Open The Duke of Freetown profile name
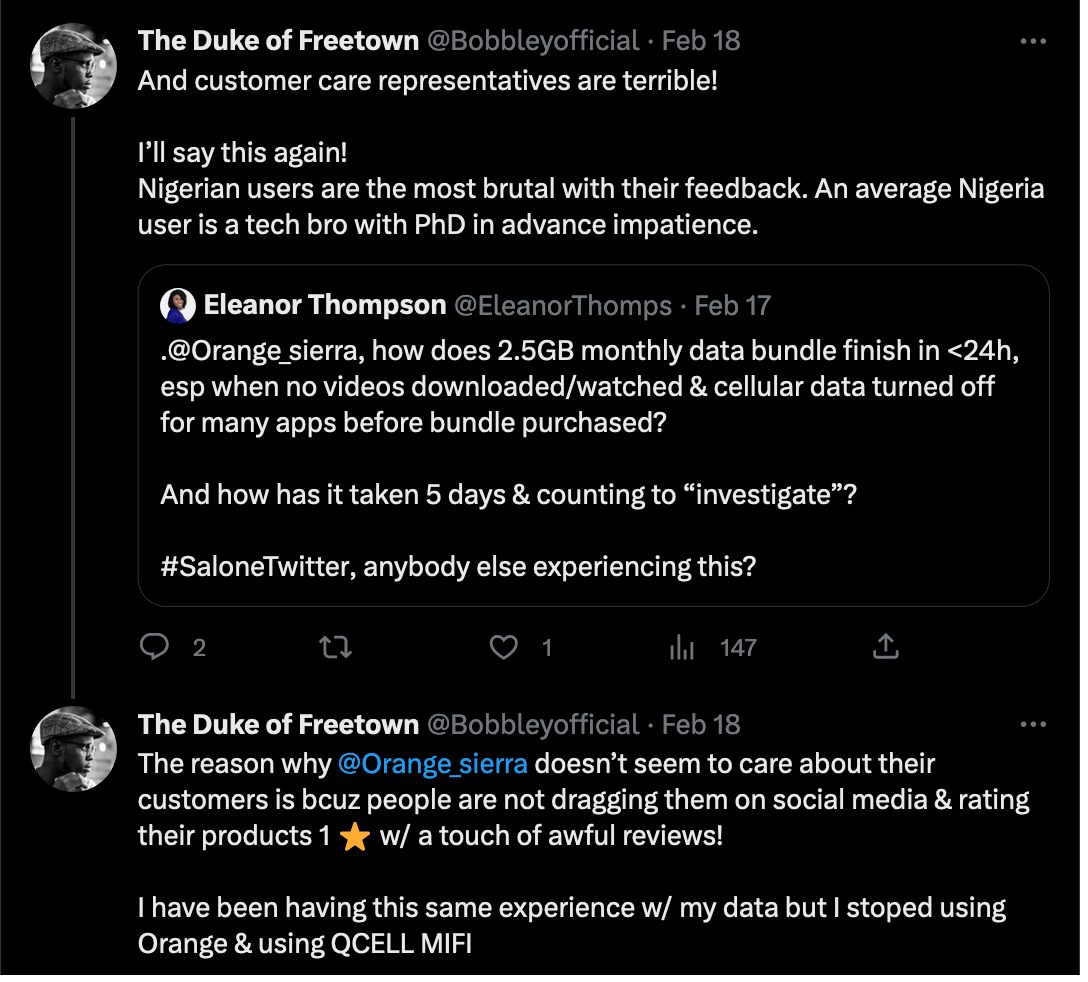This screenshot has height=982, width=1088. coord(278,41)
